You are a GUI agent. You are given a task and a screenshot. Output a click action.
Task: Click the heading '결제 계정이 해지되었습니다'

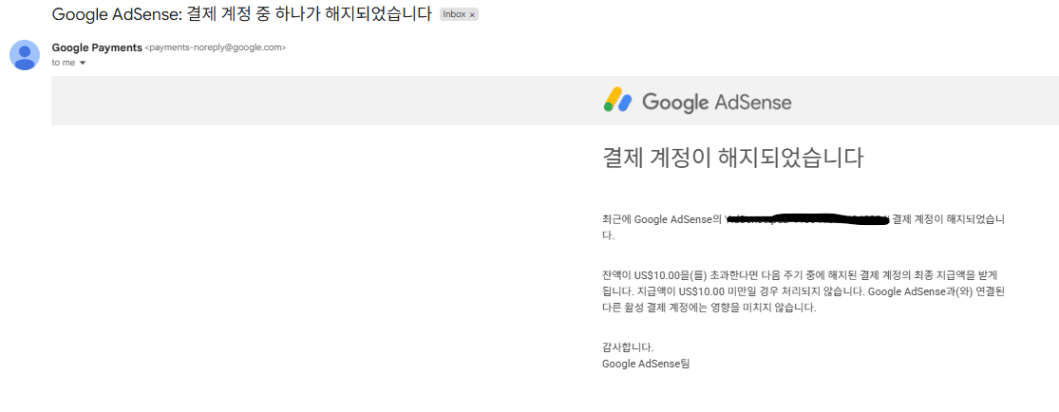(733, 157)
